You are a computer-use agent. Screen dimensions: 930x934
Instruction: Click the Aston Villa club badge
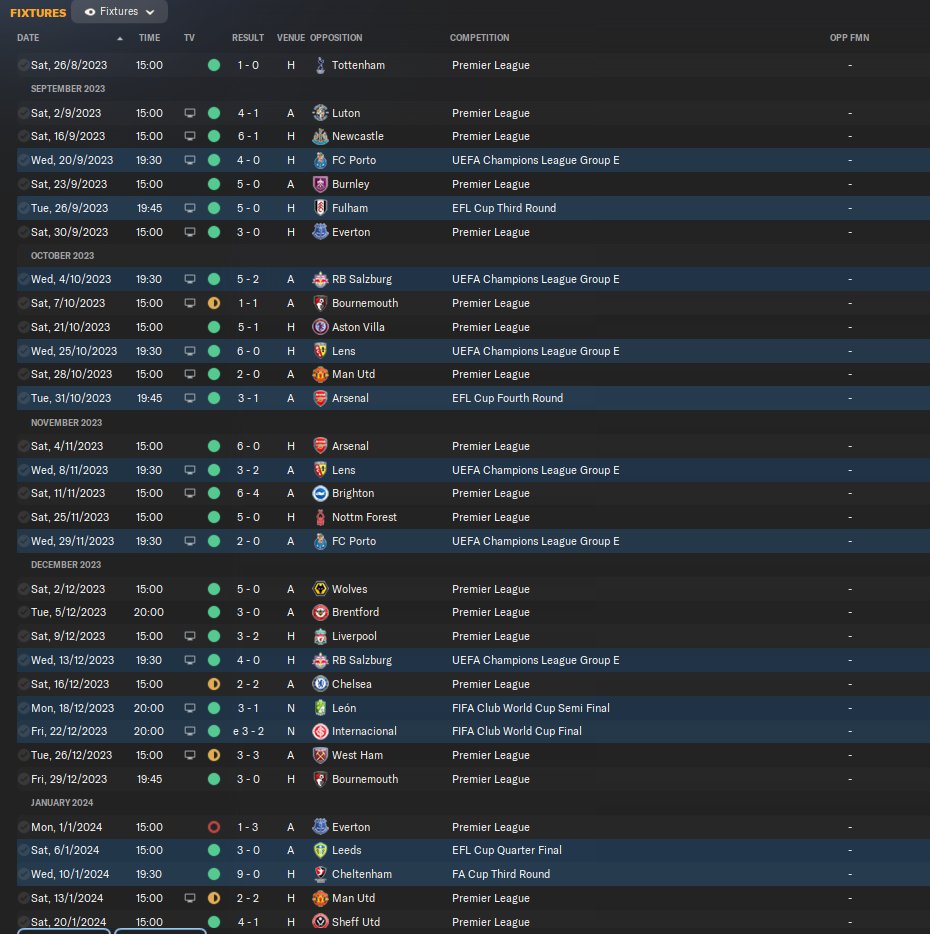pos(320,326)
